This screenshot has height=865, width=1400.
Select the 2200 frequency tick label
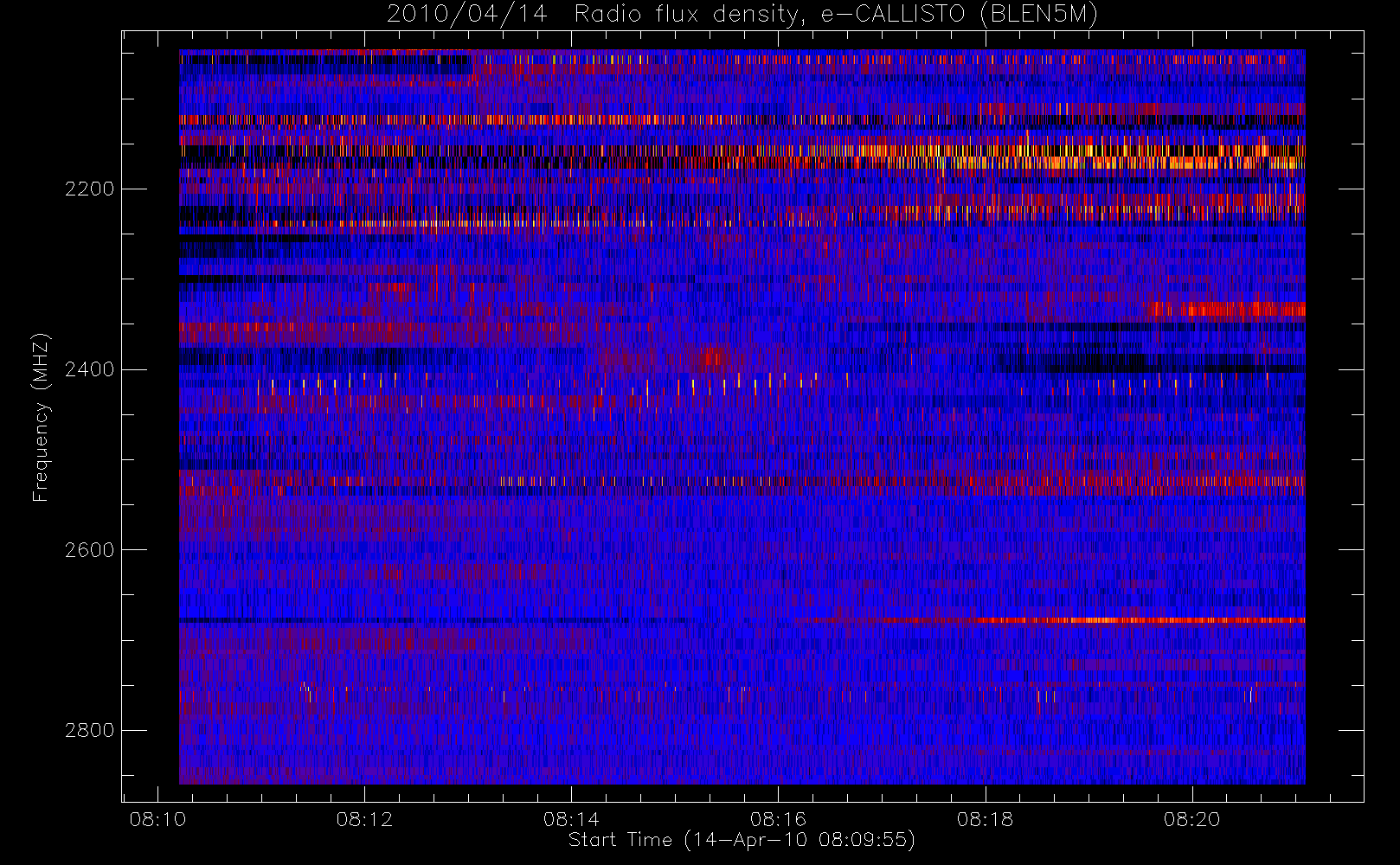coord(90,189)
